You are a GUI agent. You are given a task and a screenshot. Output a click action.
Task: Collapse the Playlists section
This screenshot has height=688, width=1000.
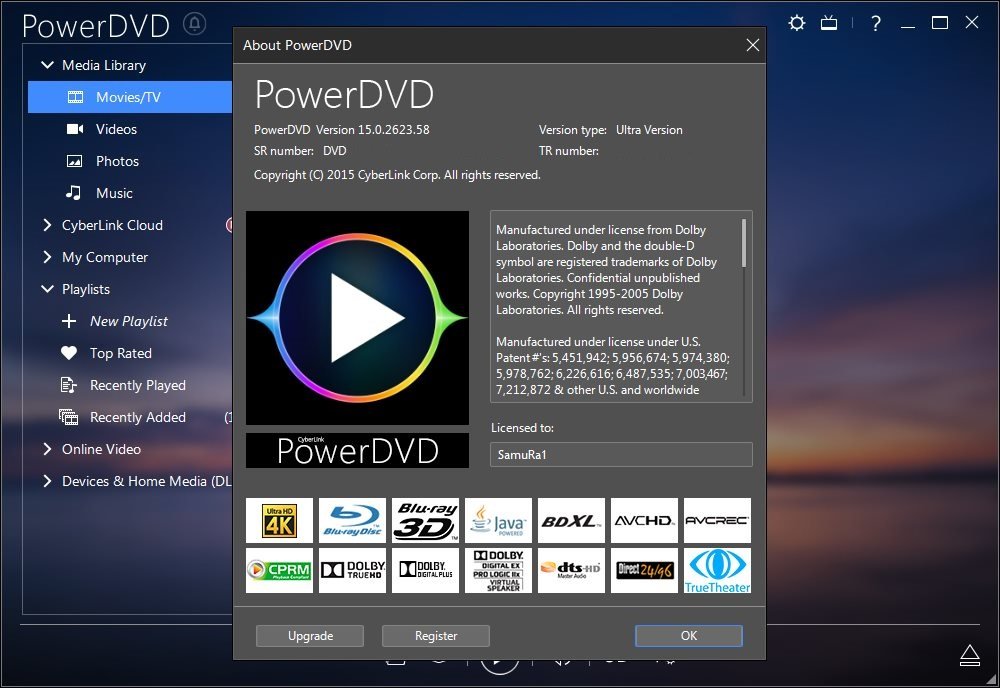click(47, 289)
